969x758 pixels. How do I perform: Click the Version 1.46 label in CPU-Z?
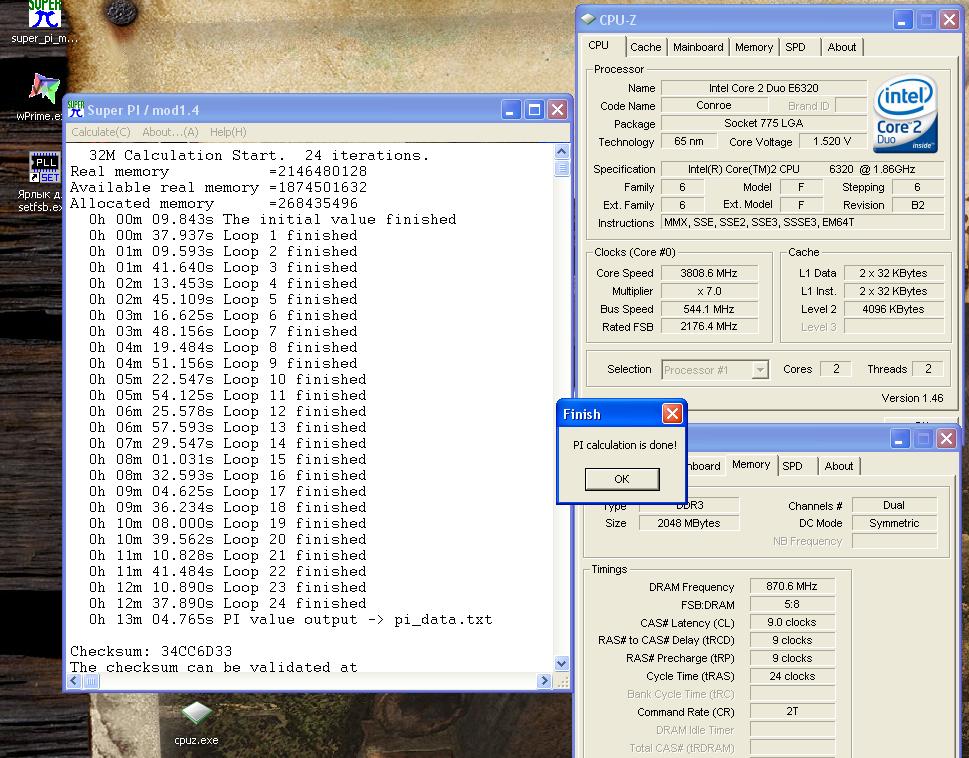912,398
